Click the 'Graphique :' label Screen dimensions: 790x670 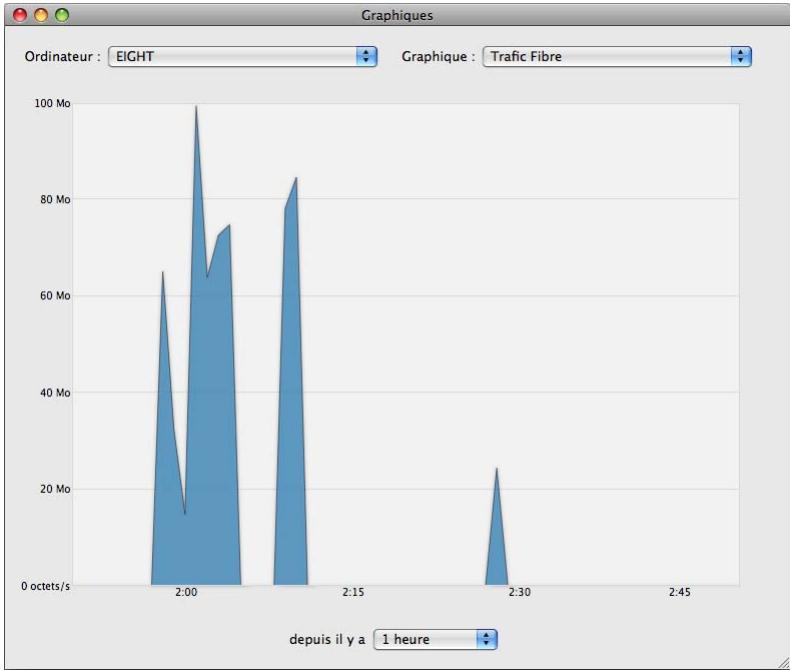(x=438, y=56)
